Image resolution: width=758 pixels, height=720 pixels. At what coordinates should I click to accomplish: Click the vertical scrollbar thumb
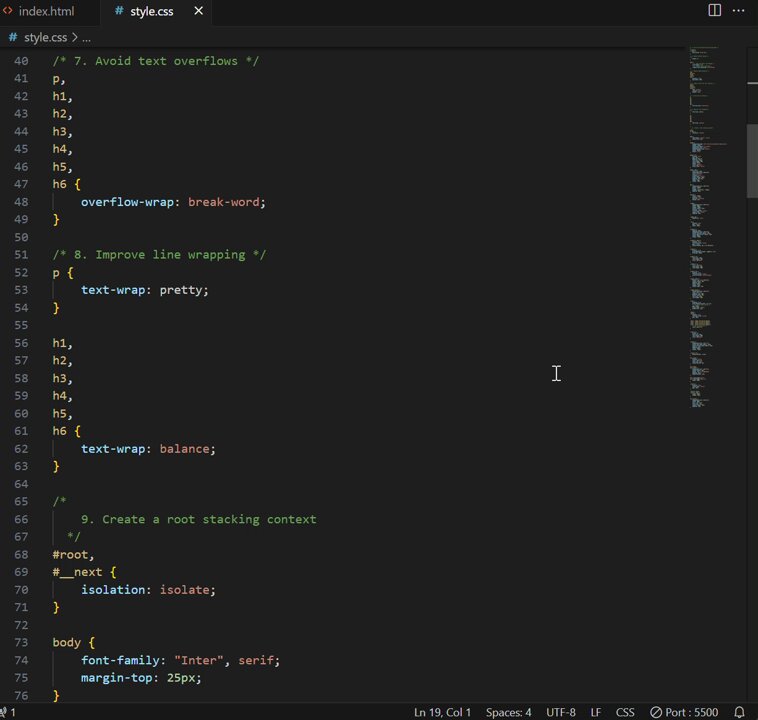(752, 161)
